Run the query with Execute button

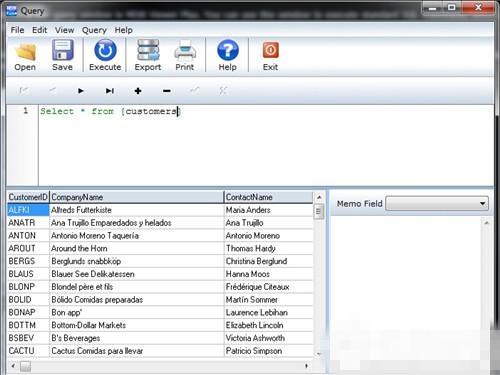(105, 55)
